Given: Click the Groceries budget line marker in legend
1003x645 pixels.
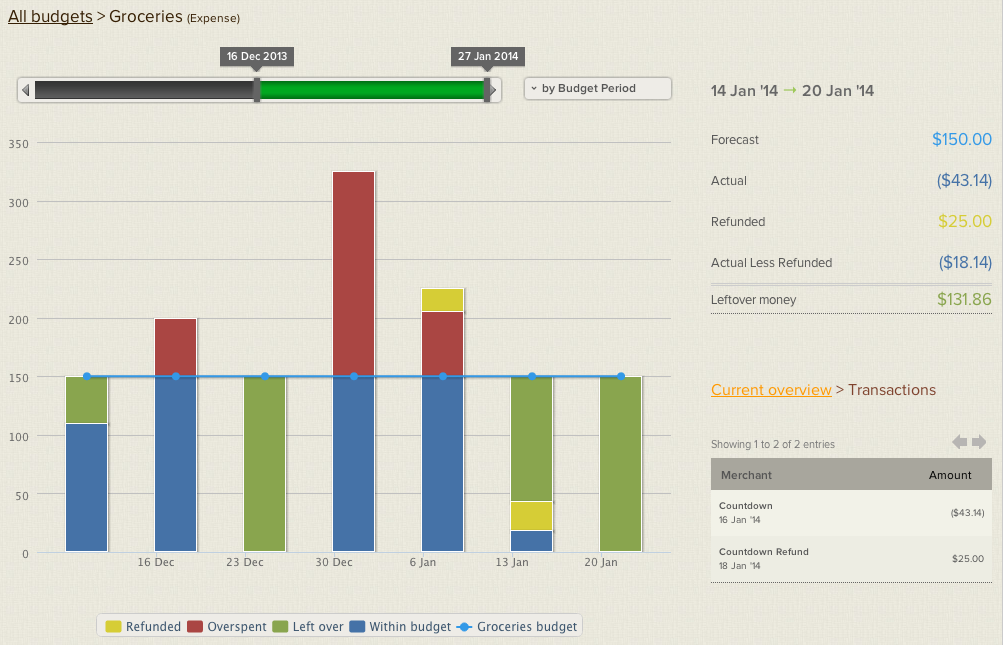Looking at the screenshot, I should (x=464, y=627).
